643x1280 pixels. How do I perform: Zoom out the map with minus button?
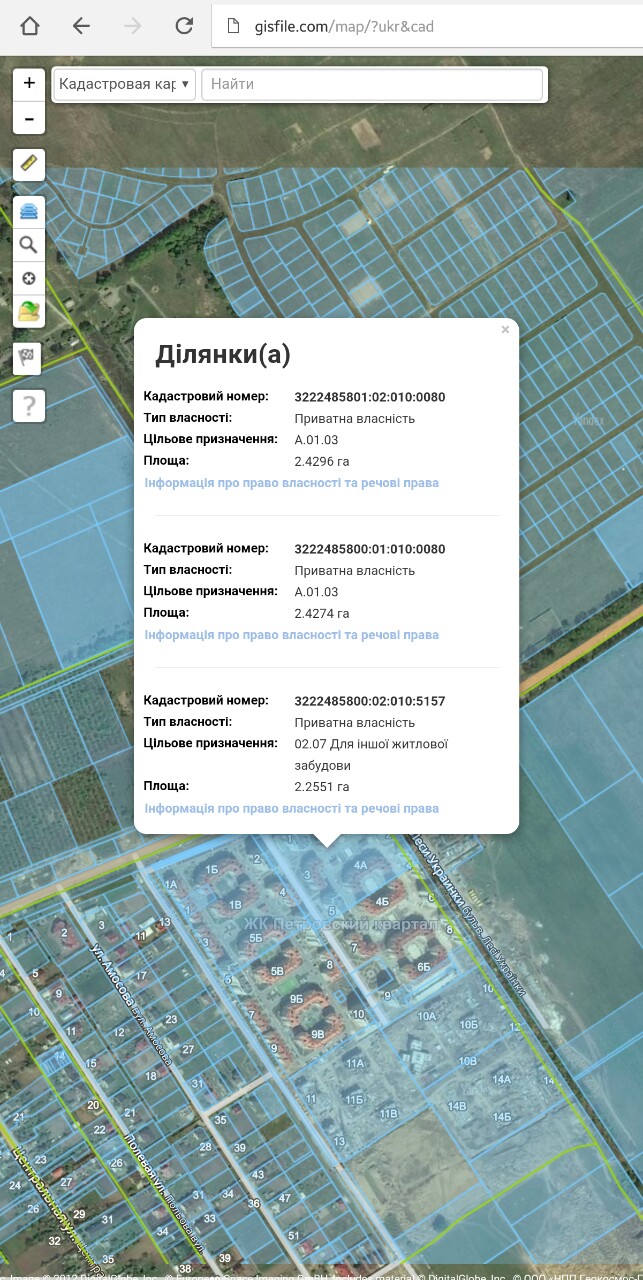pos(29,119)
